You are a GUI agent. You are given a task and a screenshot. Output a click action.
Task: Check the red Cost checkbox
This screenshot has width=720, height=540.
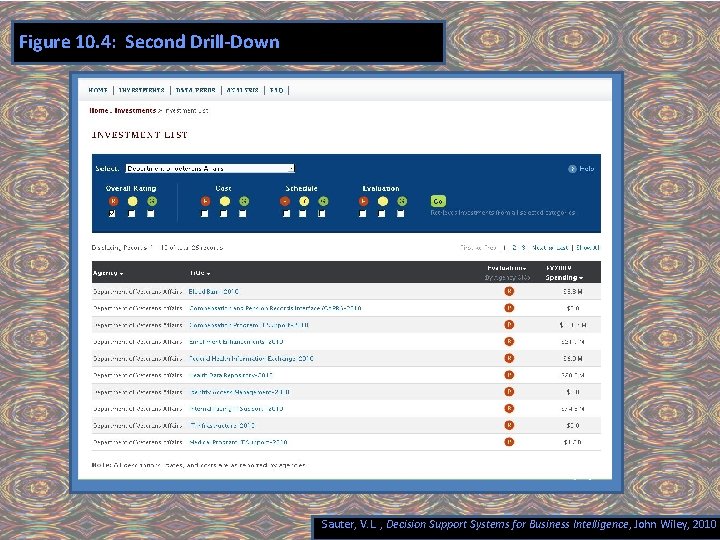[205, 214]
